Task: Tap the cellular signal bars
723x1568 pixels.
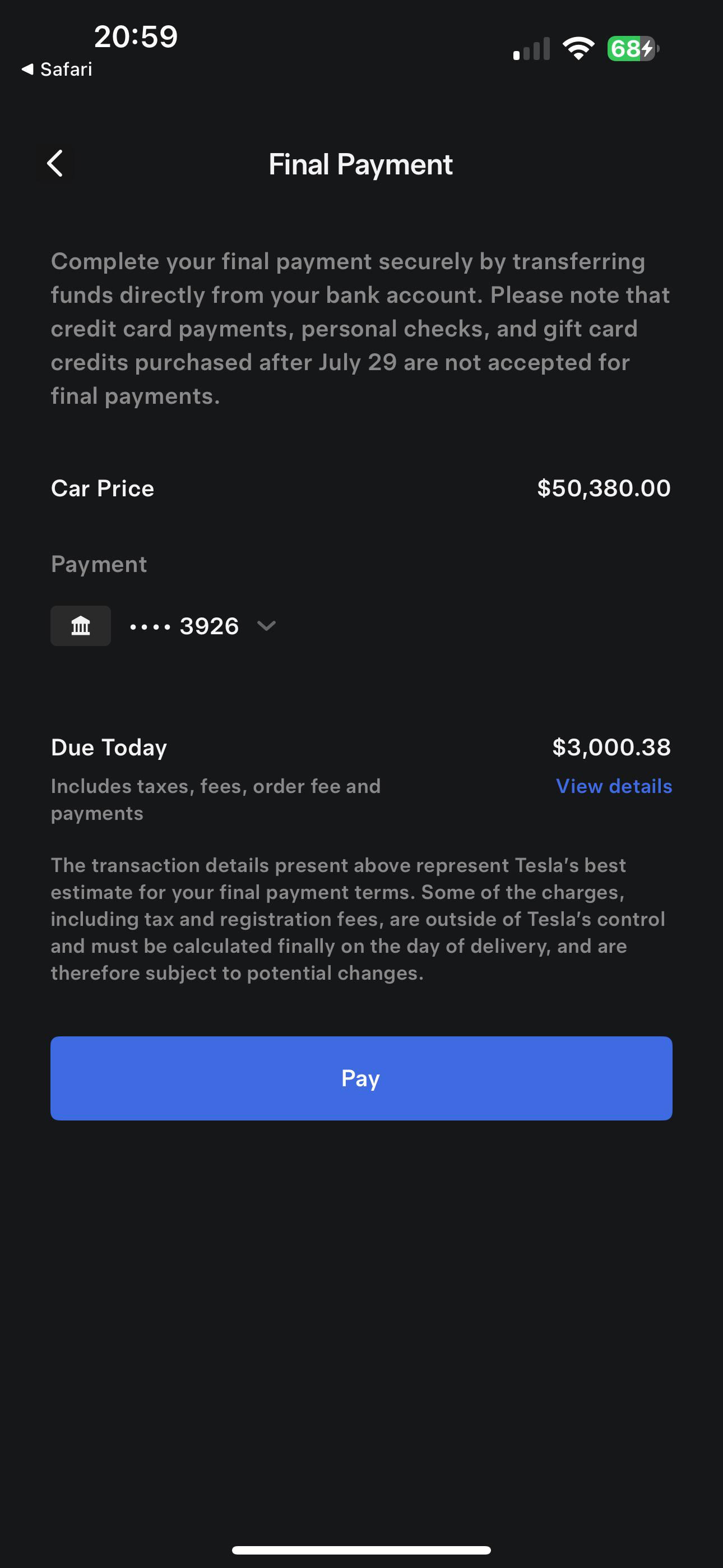Action: pyautogui.click(x=531, y=49)
